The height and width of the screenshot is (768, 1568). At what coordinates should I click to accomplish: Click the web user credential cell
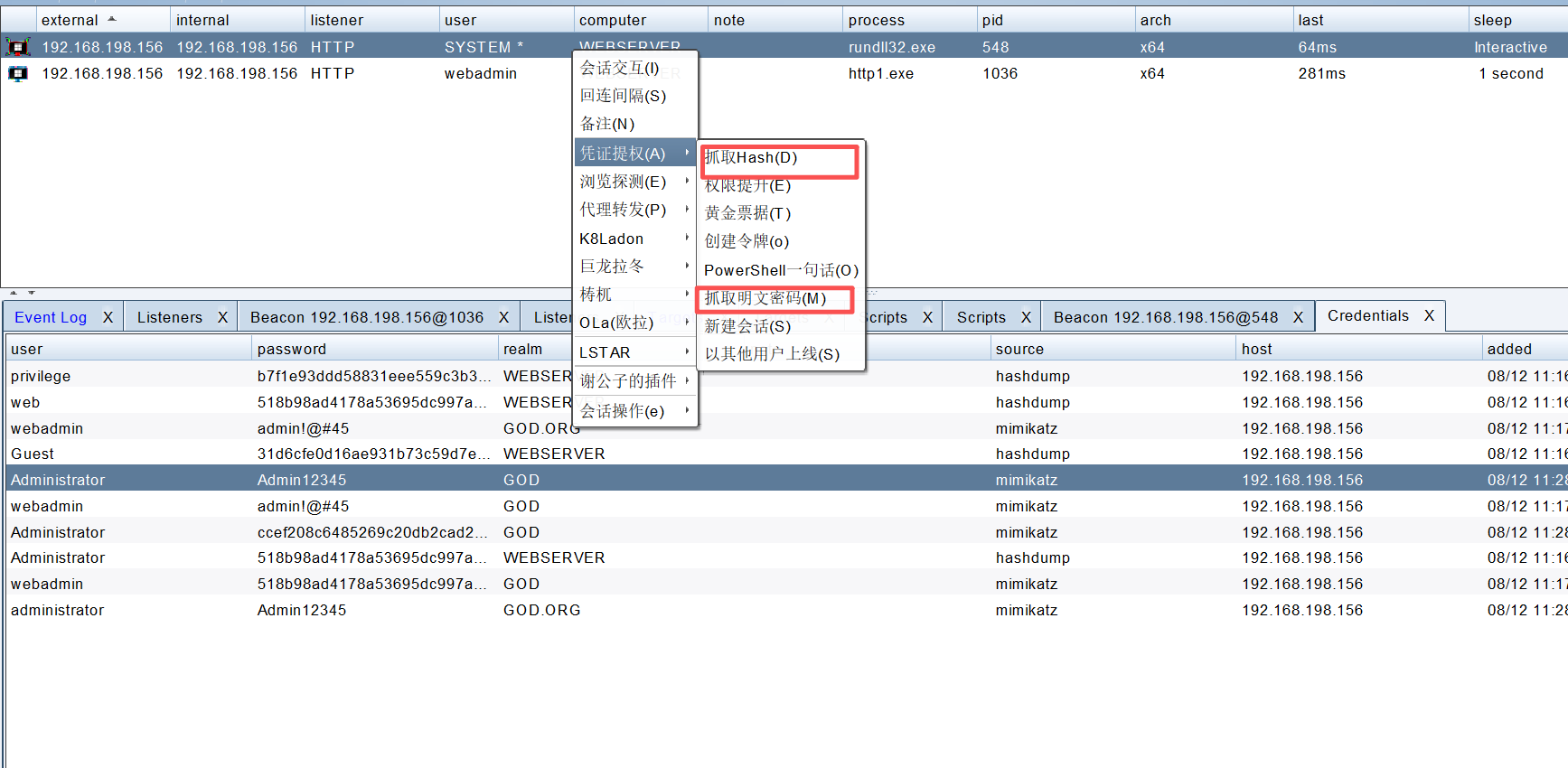25,402
